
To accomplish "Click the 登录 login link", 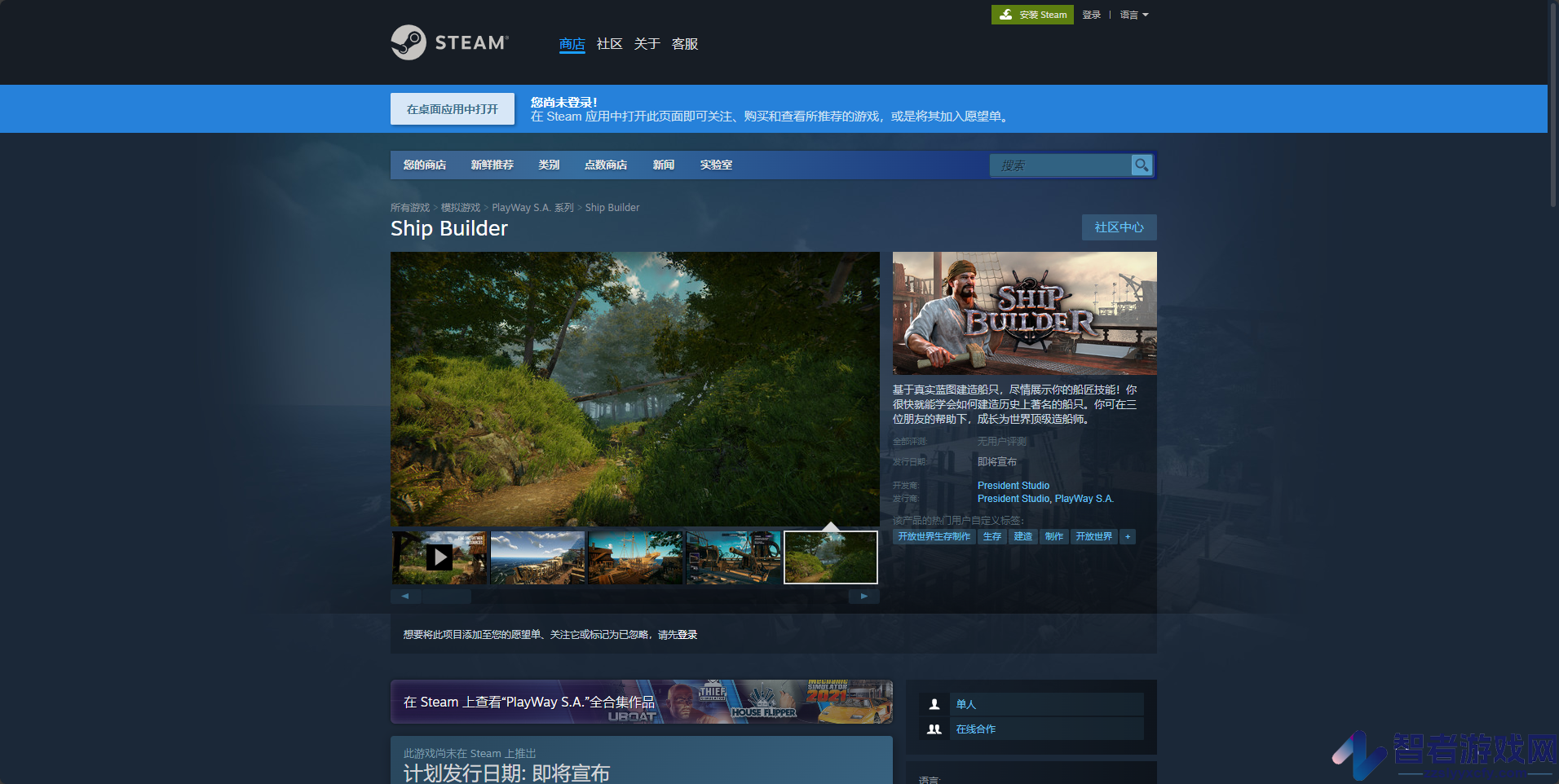I will click(x=1092, y=15).
